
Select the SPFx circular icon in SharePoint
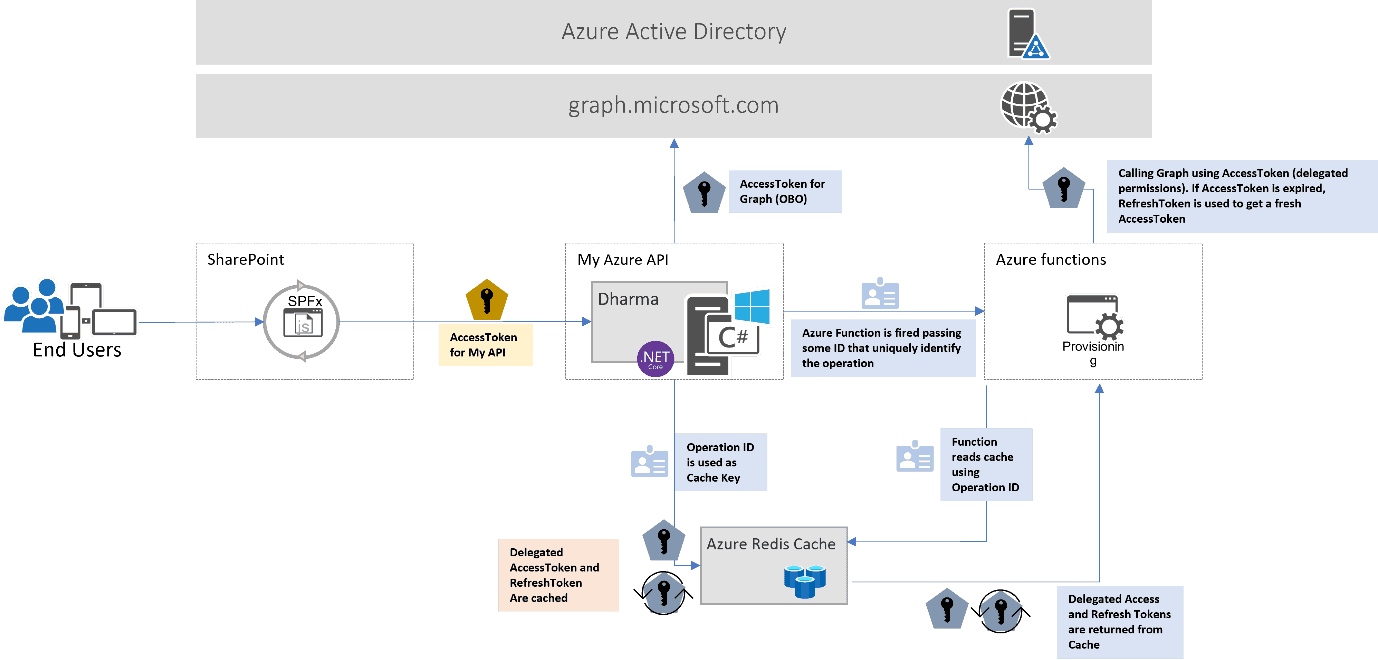coord(303,321)
